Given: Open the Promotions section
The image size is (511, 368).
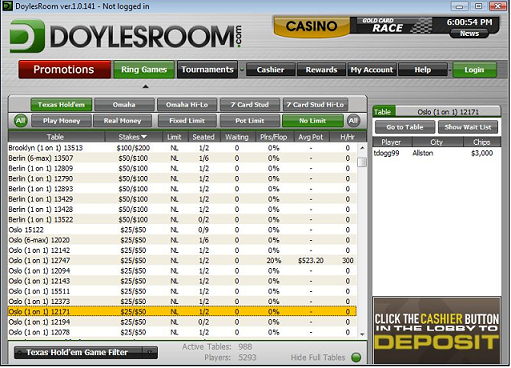Looking at the screenshot, I should [64, 69].
